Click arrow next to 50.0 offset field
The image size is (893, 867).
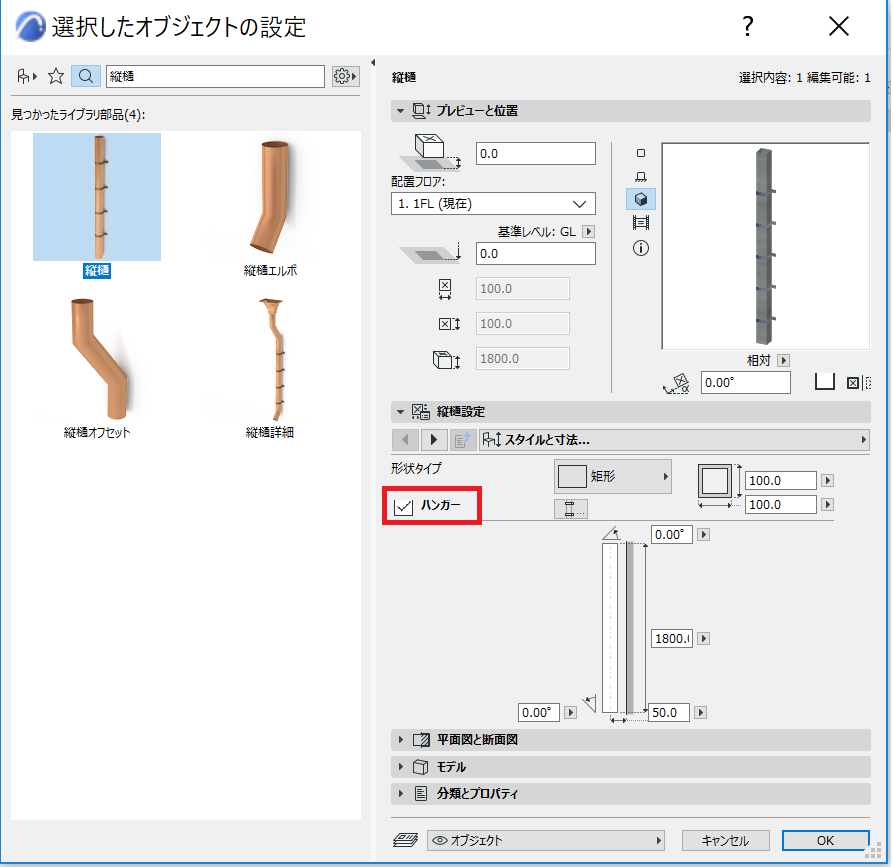(701, 713)
